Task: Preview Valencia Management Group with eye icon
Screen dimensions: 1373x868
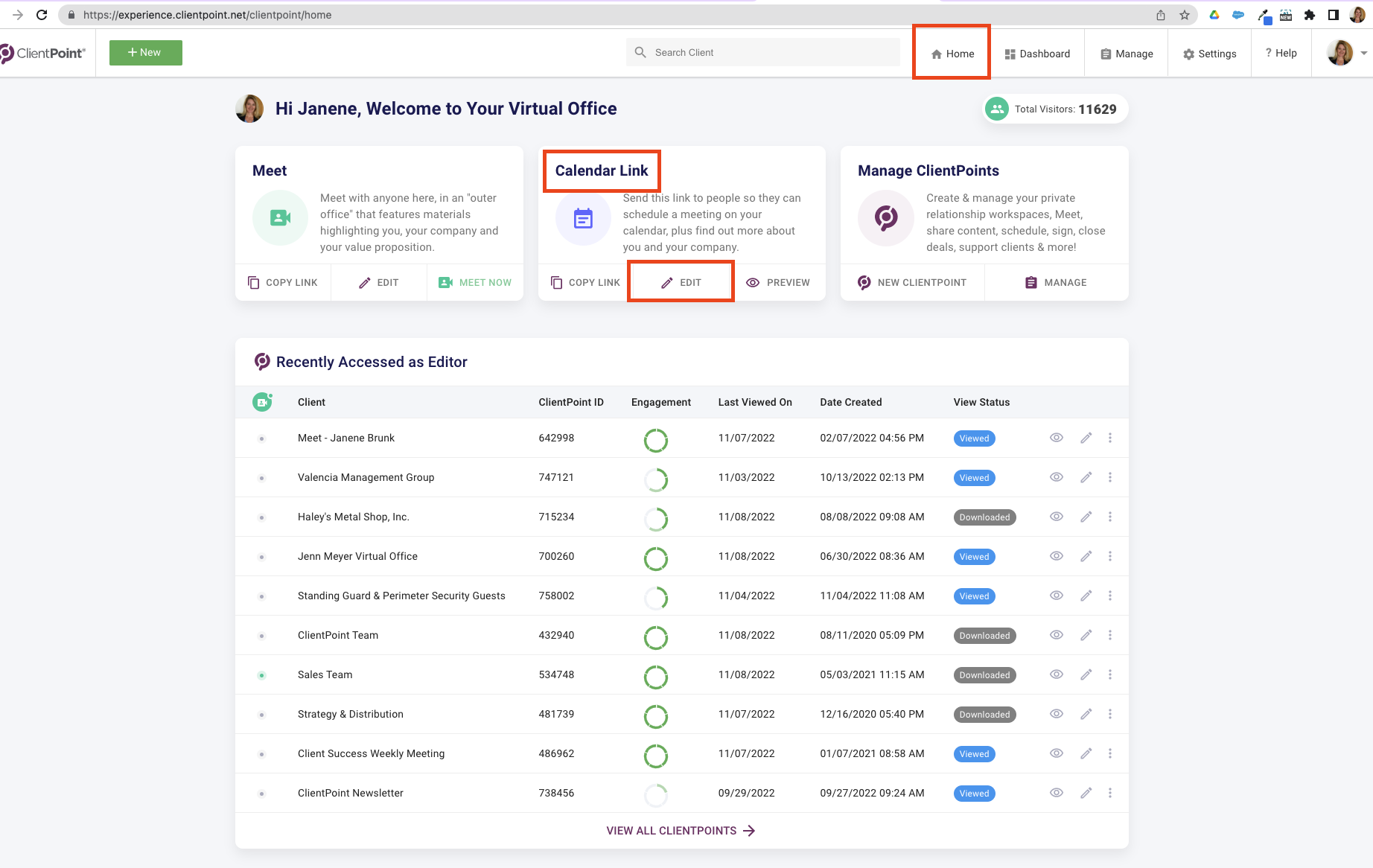Action: click(1057, 477)
